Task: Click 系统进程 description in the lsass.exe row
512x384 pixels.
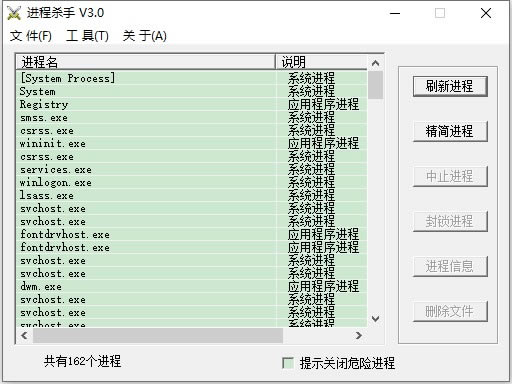Action: tap(311, 195)
